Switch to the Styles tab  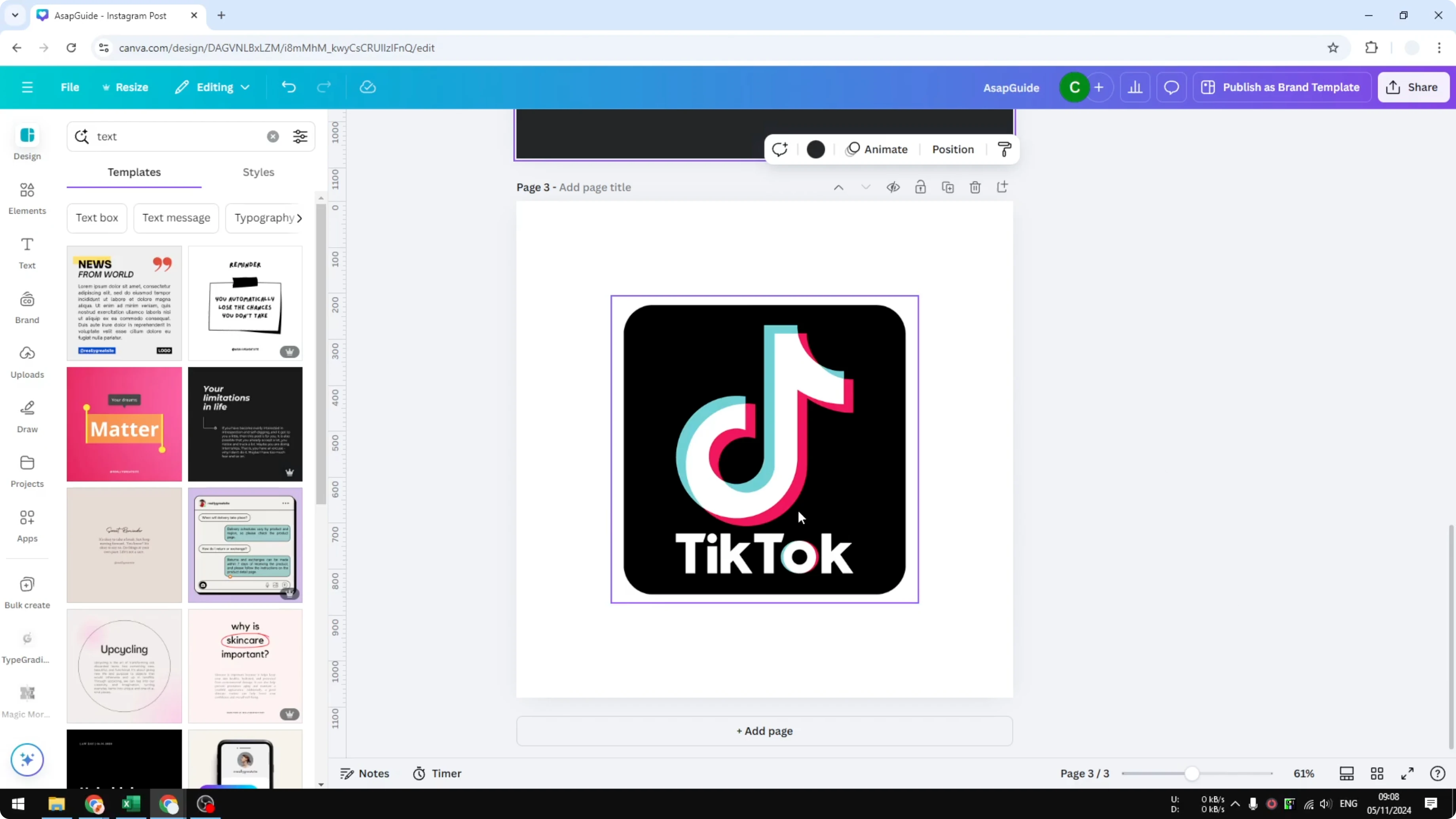coord(258,173)
